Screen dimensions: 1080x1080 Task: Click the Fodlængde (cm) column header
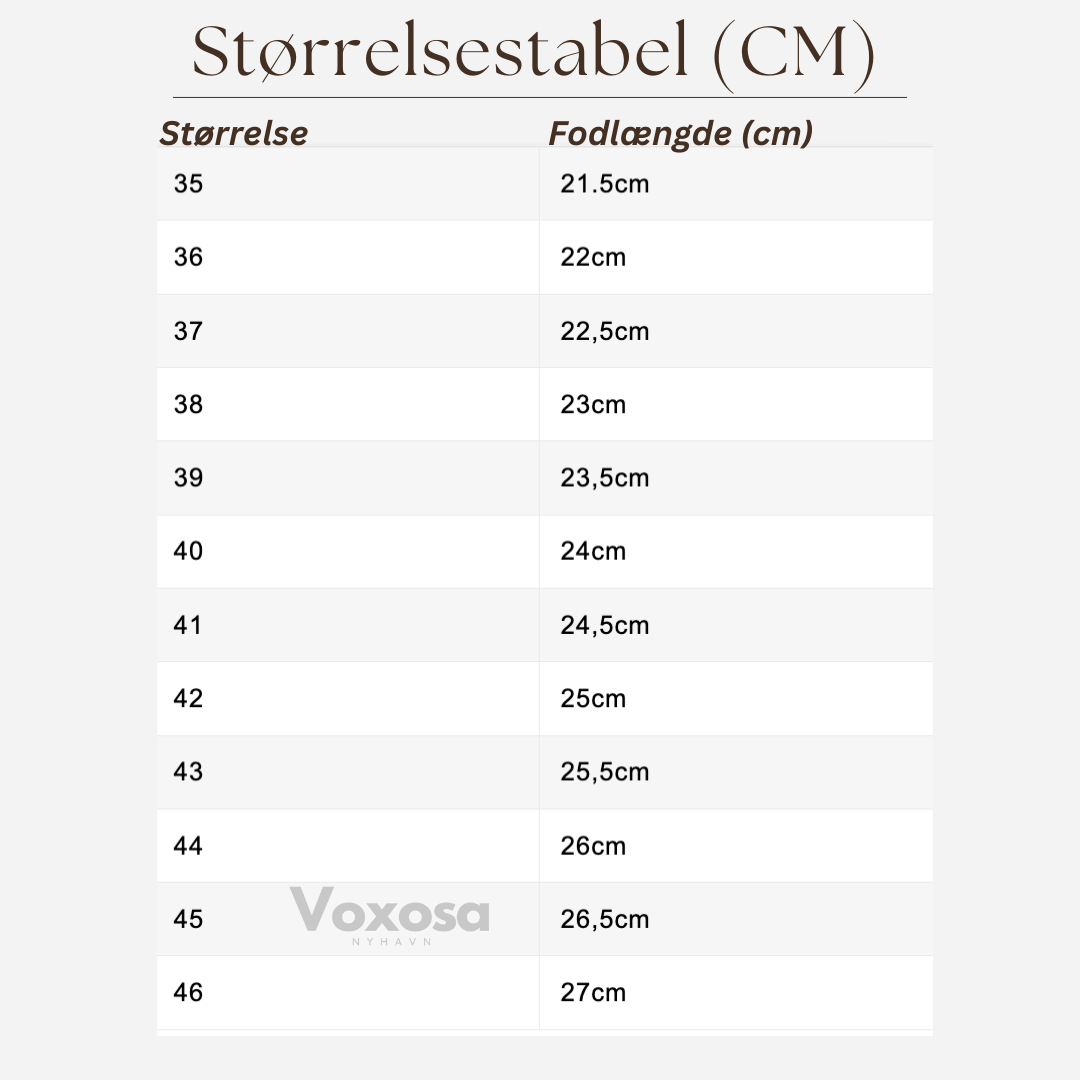click(681, 134)
